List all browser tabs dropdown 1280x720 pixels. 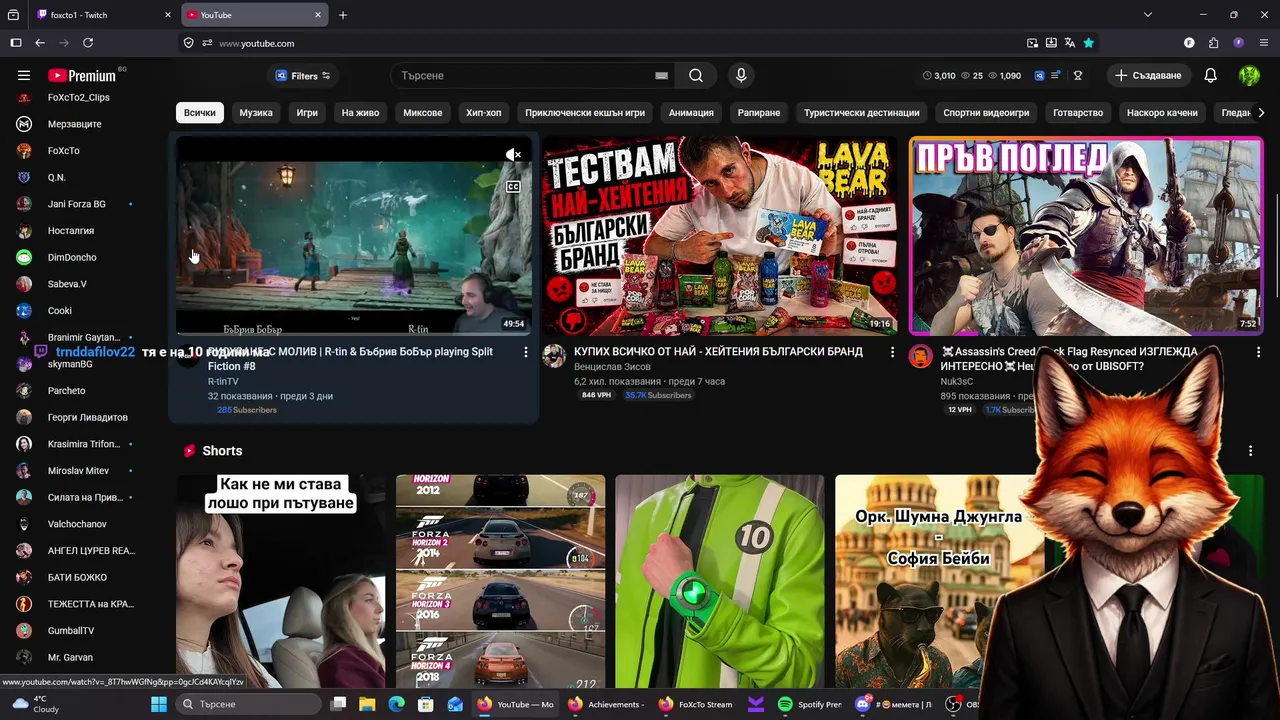coord(1148,15)
